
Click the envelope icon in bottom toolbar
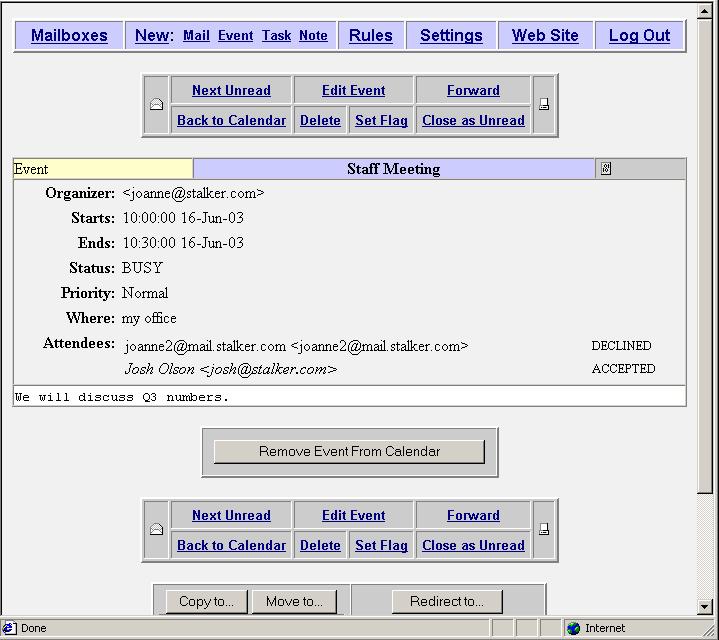pos(156,530)
